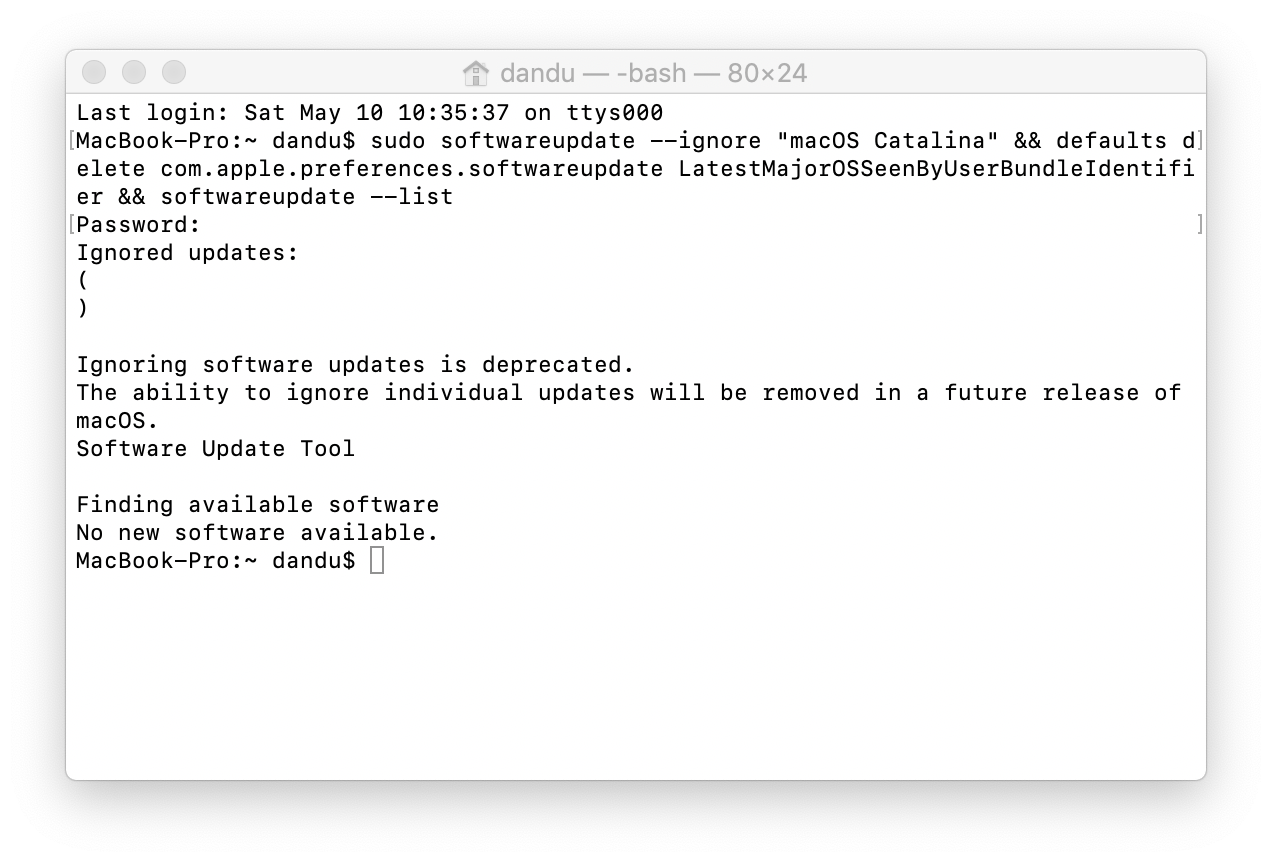Click the LatestMajorOSSeenByUserBundleIdentifier text
1272x862 pixels.
pyautogui.click(x=936, y=168)
